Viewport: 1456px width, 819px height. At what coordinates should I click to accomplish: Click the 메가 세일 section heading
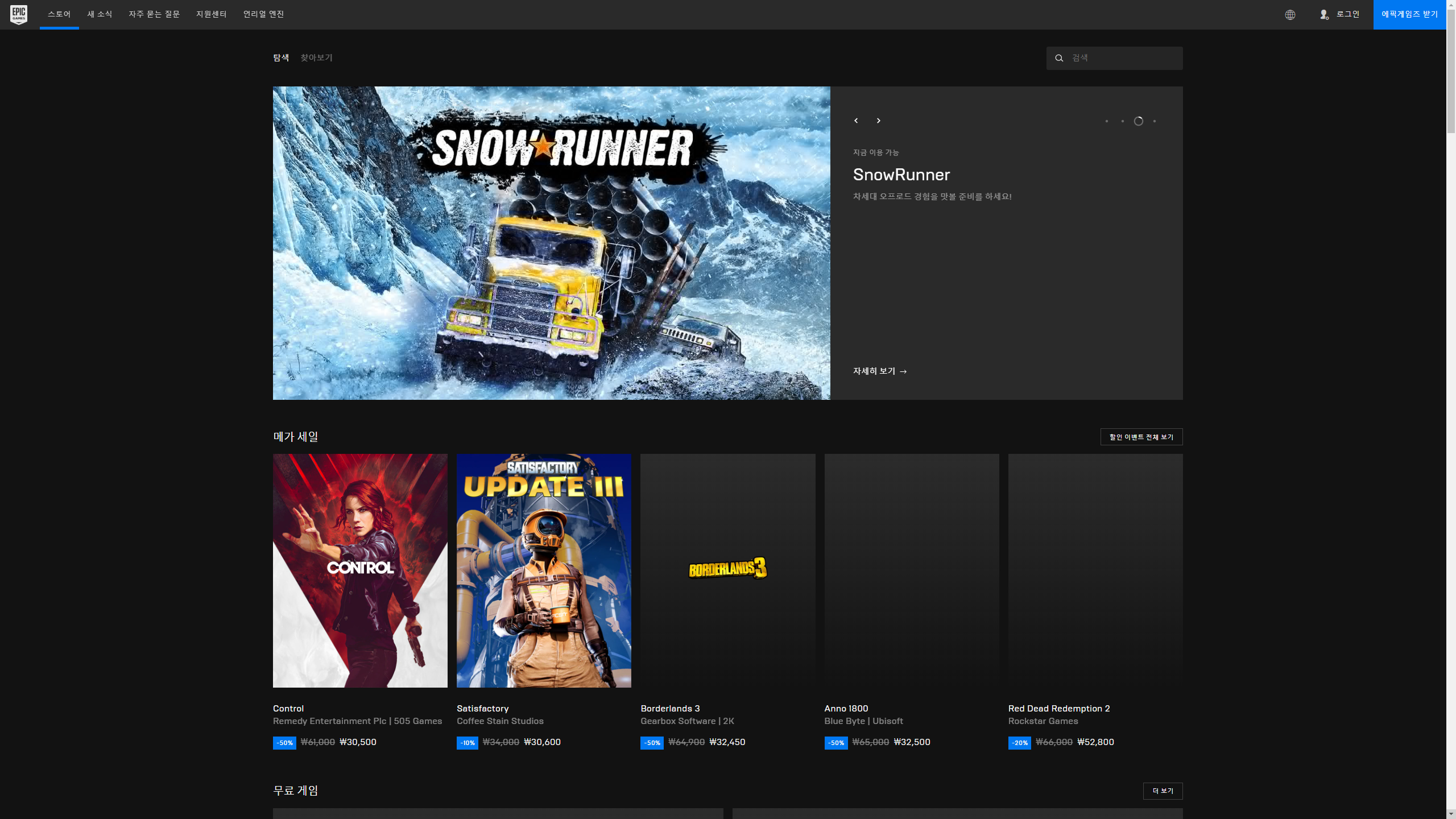[x=296, y=437]
